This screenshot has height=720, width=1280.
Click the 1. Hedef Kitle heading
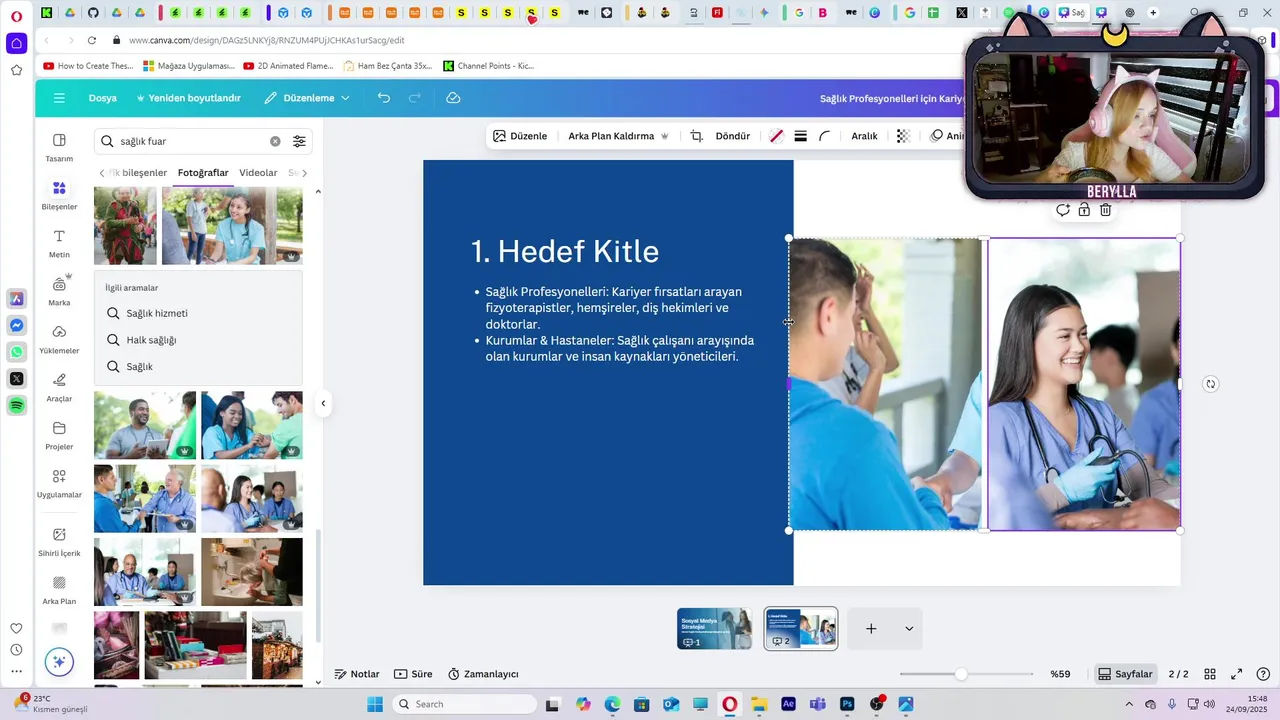click(564, 251)
